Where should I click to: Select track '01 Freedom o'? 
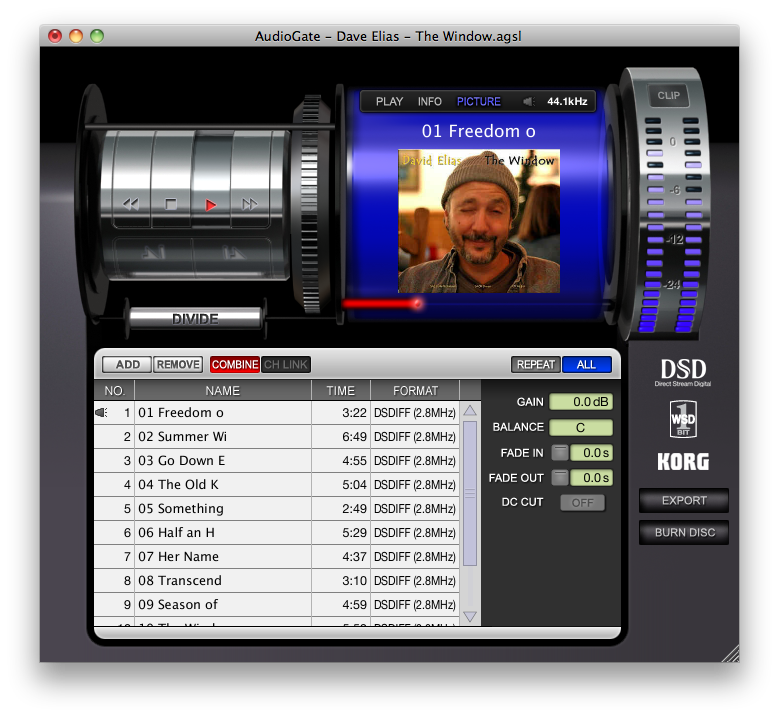277,412
